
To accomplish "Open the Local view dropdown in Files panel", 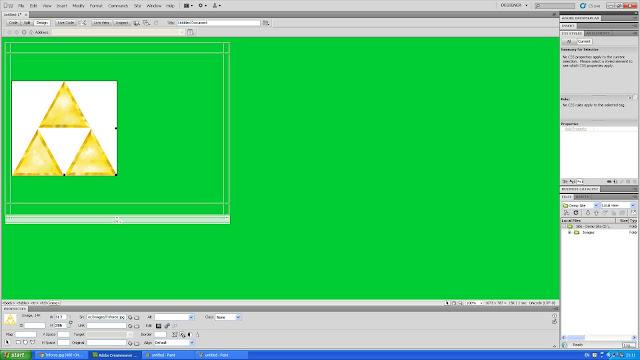I will (x=618, y=205).
